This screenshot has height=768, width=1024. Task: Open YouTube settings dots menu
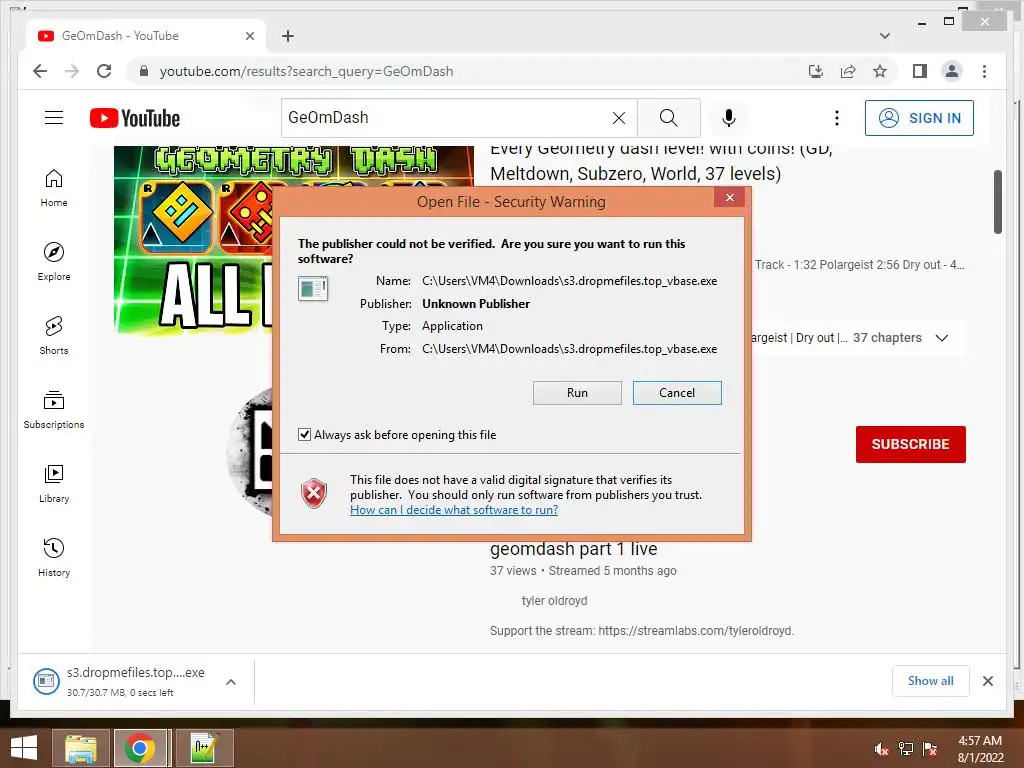click(837, 118)
